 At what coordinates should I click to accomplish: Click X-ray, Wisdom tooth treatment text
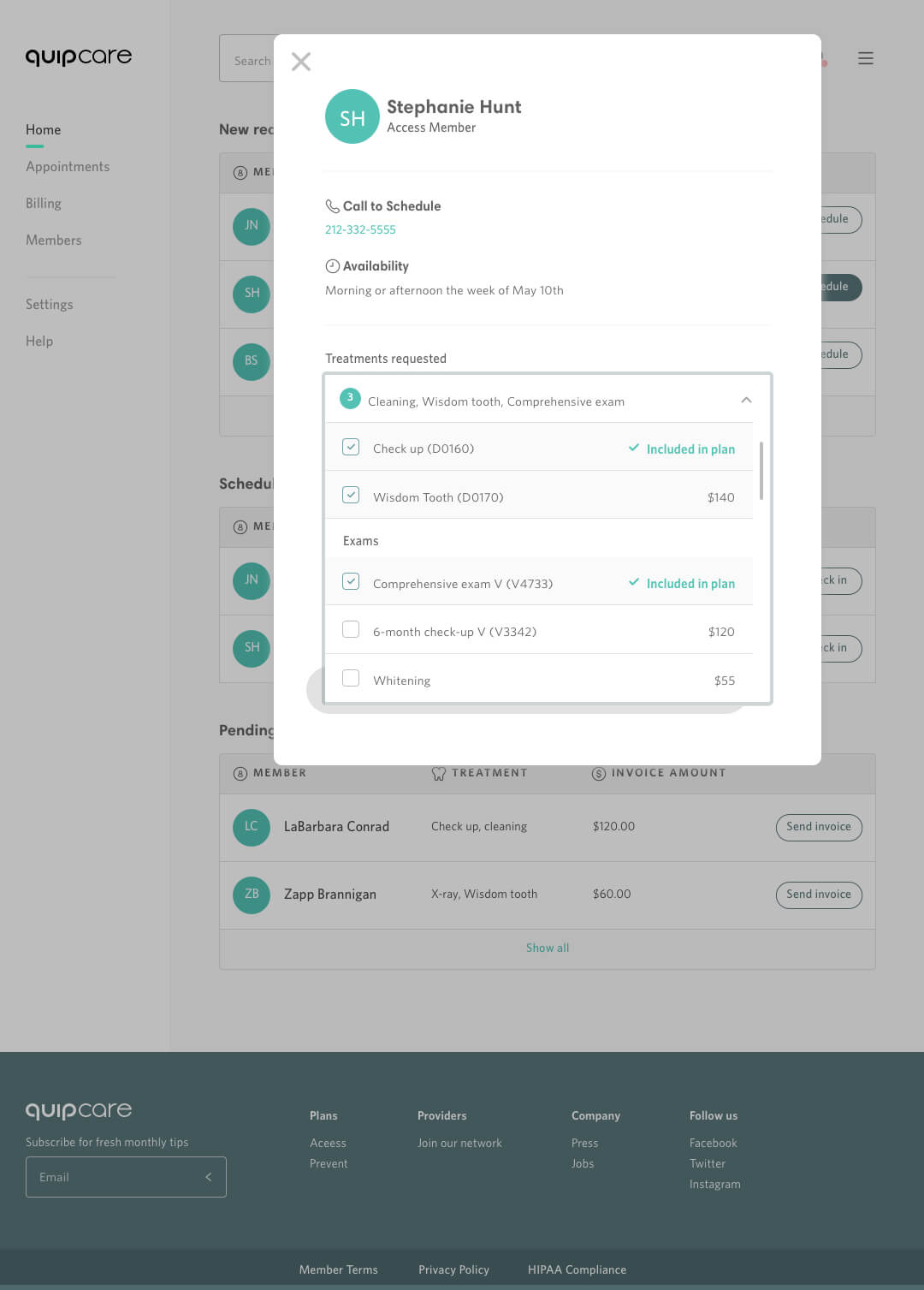point(484,895)
